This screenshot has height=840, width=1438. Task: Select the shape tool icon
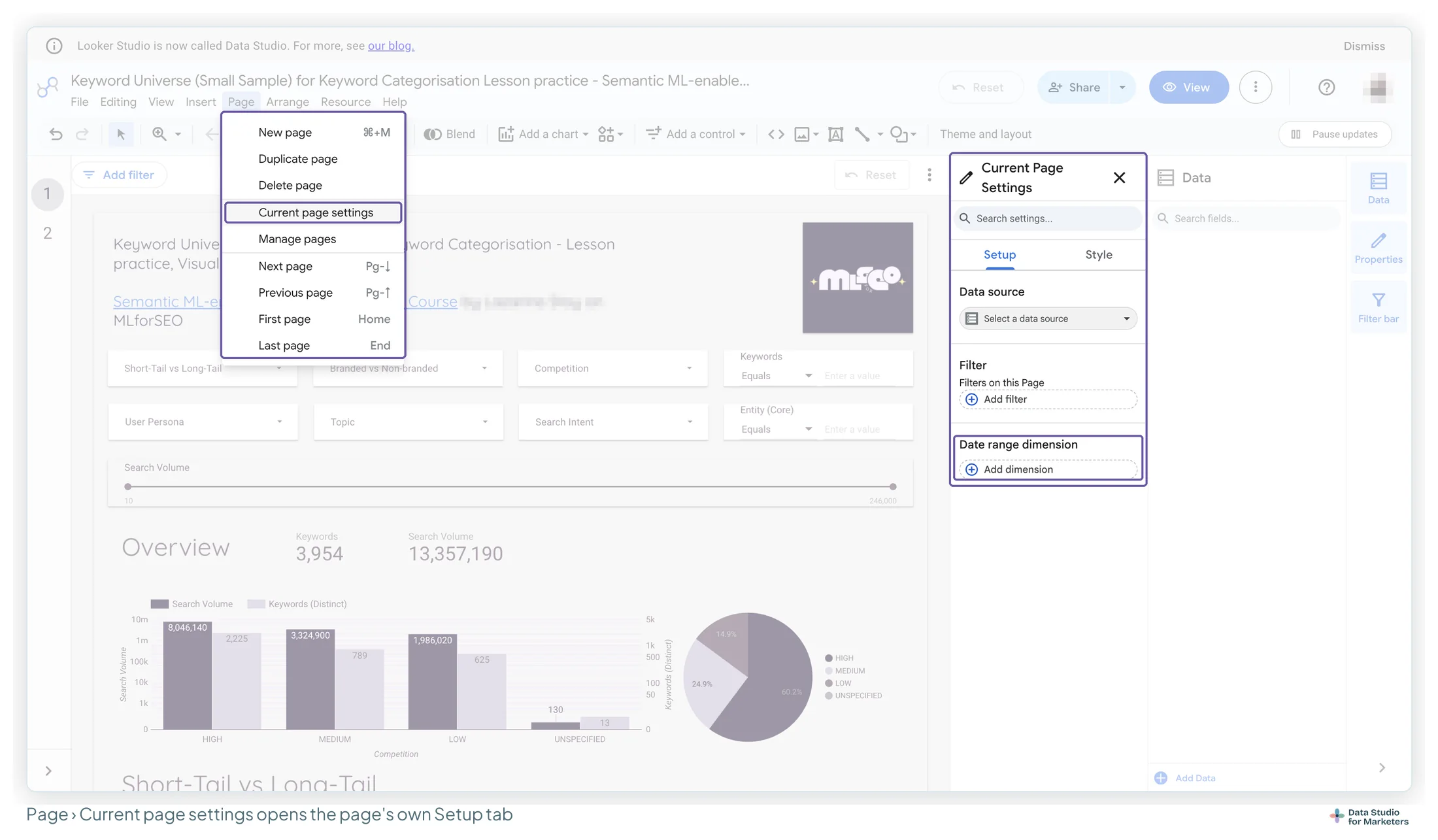click(x=899, y=134)
